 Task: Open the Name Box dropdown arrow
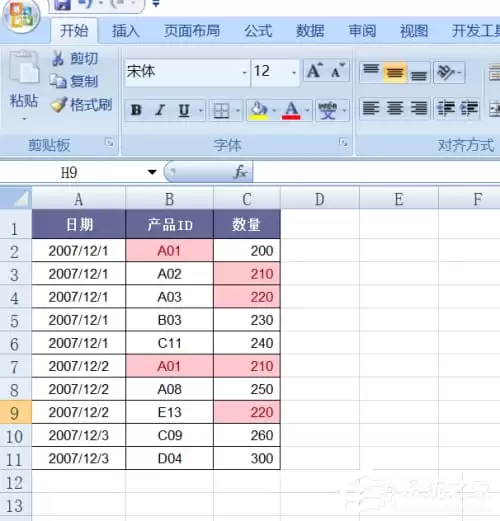[x=152, y=172]
